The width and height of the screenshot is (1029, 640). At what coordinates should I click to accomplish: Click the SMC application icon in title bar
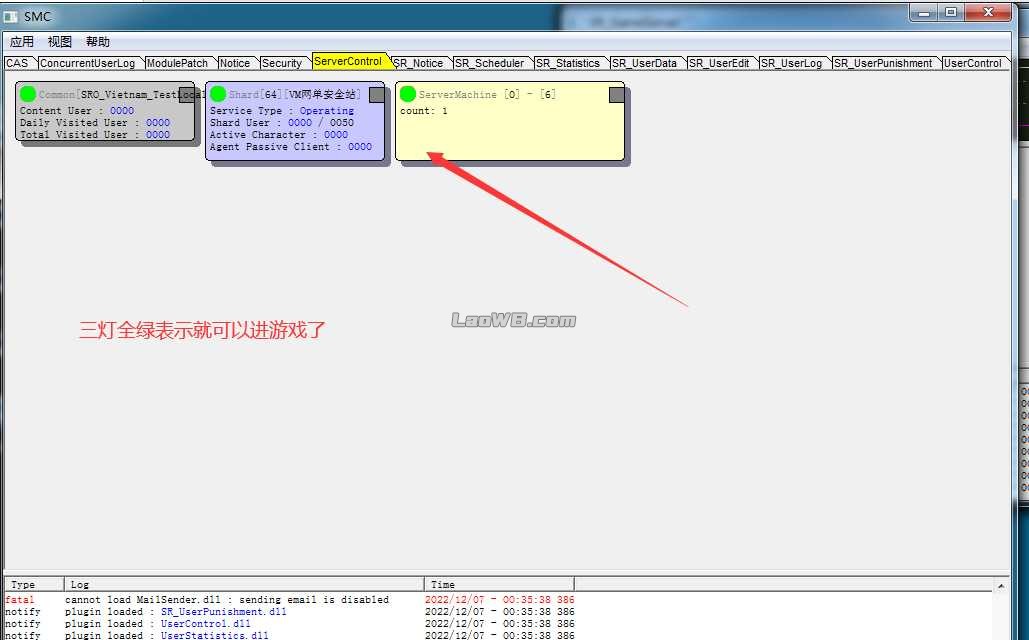pyautogui.click(x=11, y=17)
